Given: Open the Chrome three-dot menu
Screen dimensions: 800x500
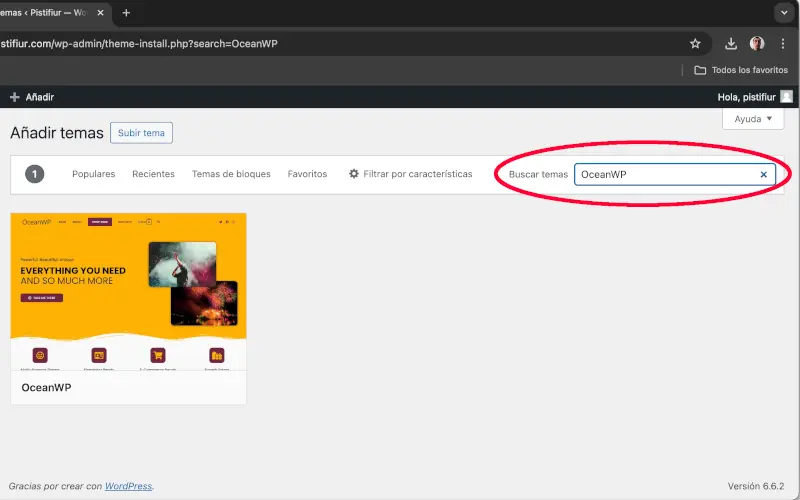Looking at the screenshot, I should [783, 44].
